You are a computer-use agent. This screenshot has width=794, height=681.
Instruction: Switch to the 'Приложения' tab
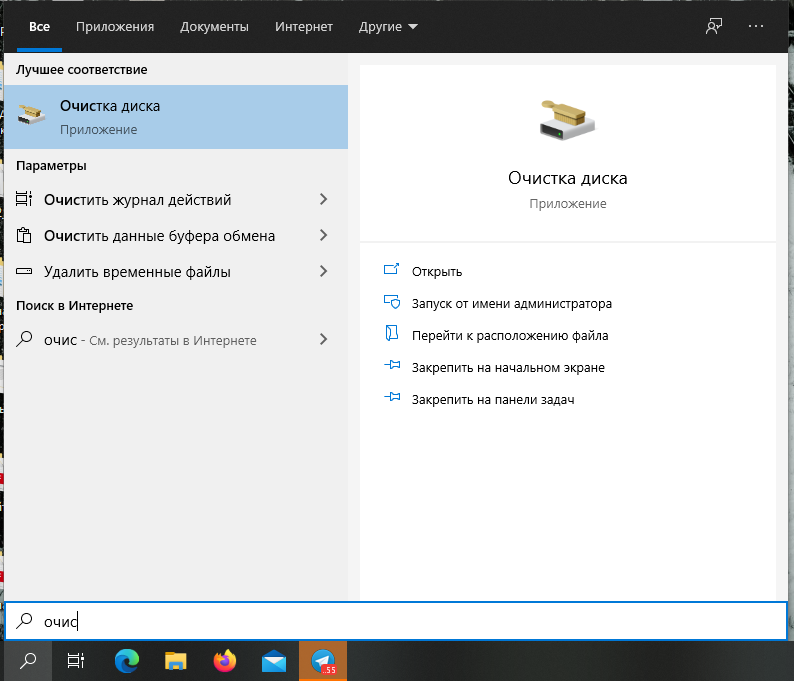click(x=121, y=26)
